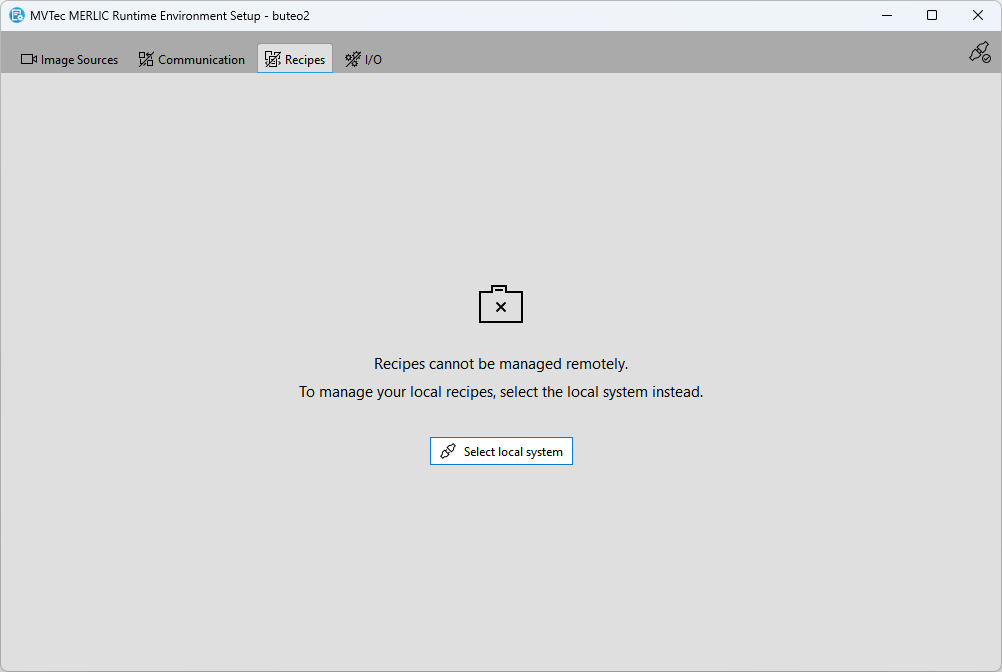This screenshot has width=1002, height=672.
Task: Click the window title text 'buteo2'
Action: coord(290,16)
